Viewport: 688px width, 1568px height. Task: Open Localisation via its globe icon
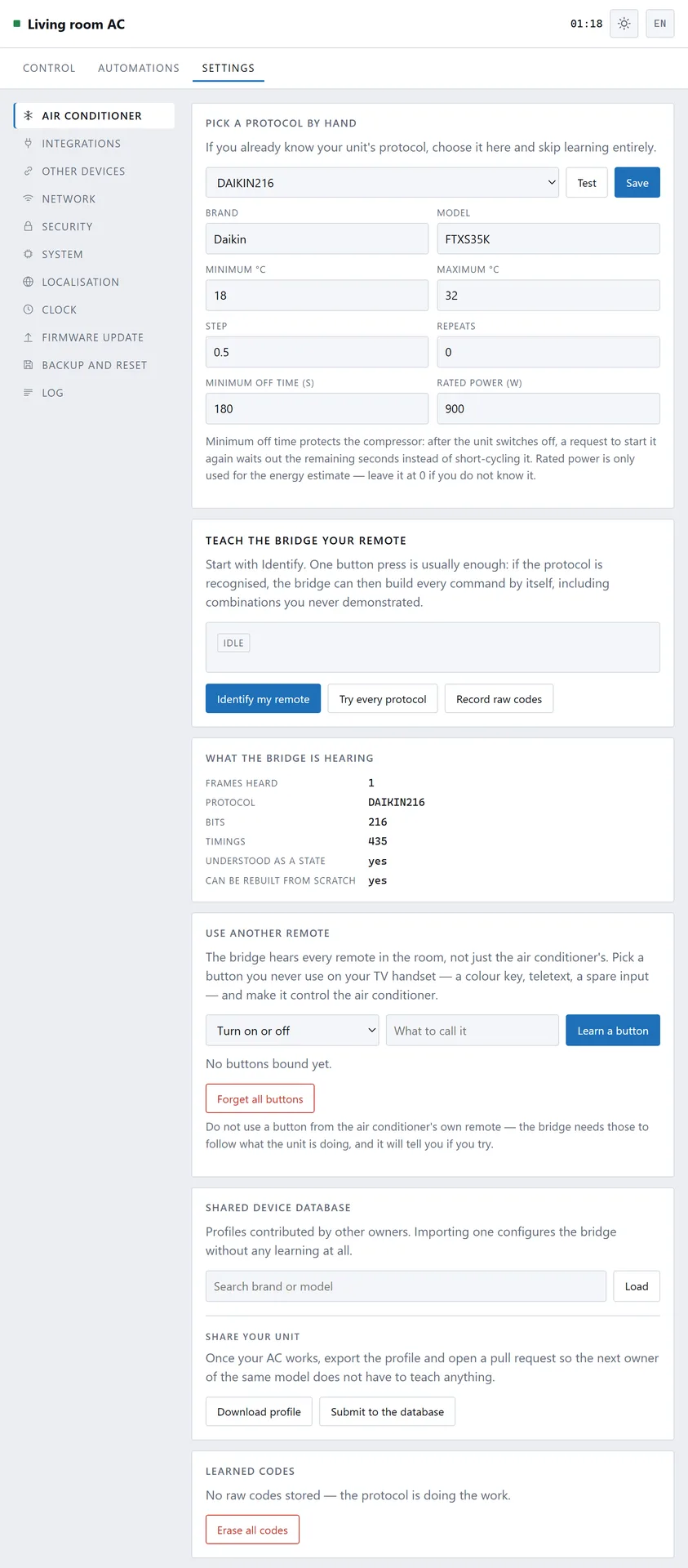pyautogui.click(x=28, y=282)
